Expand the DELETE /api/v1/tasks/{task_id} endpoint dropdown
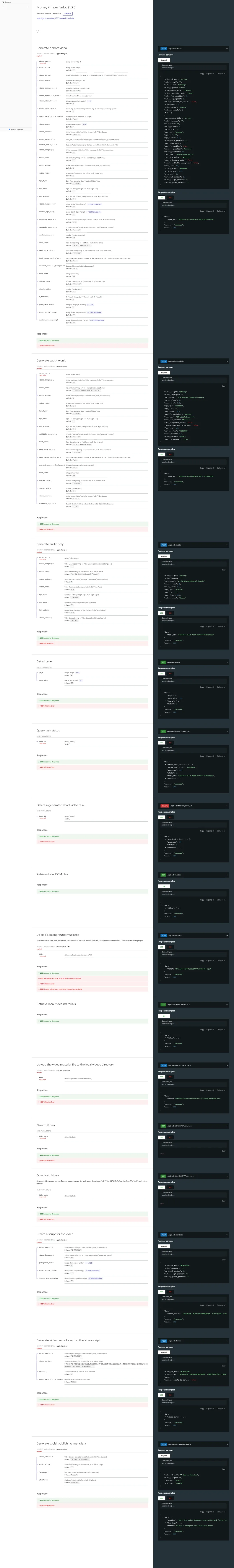234x1568 pixels. click(194, 805)
